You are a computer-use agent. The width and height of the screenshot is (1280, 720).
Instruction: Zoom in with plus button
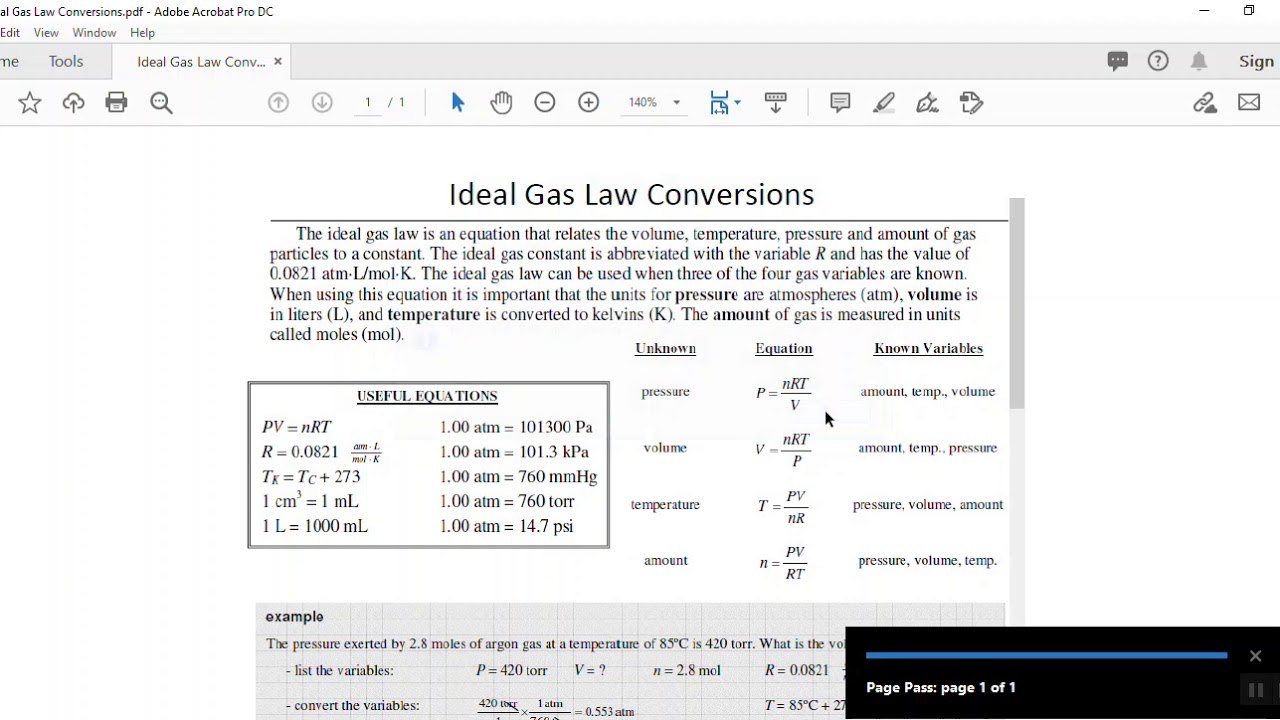click(x=589, y=102)
